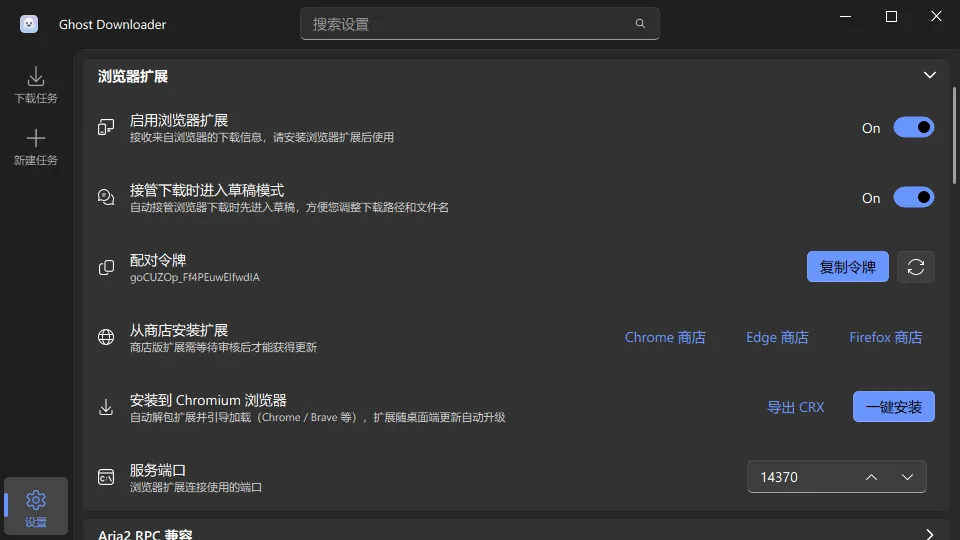Decrease the service port with down arrow
Viewport: 960px width, 540px height.
907,477
